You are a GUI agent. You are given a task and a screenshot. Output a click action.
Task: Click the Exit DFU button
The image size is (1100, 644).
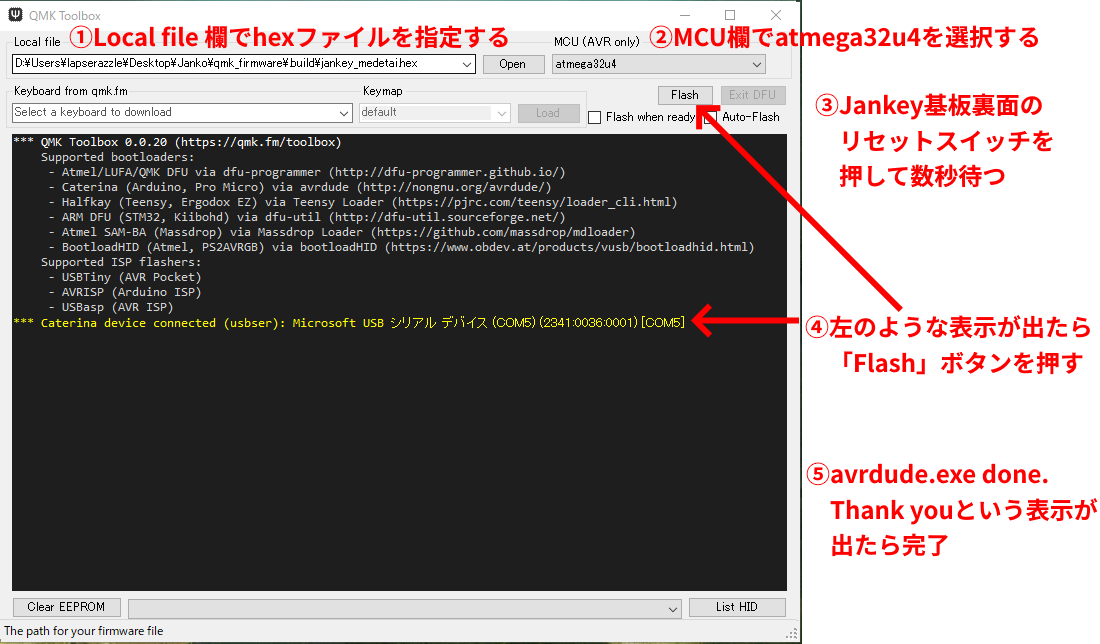point(752,95)
